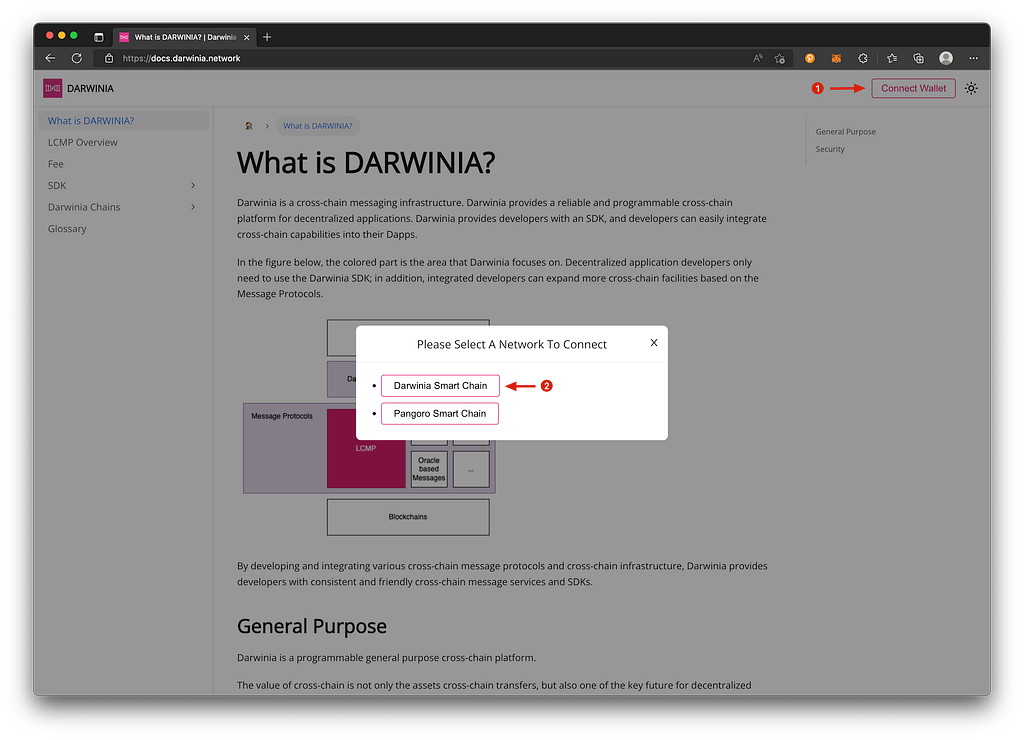
Task: Open the favorites list icon
Action: [x=892, y=58]
